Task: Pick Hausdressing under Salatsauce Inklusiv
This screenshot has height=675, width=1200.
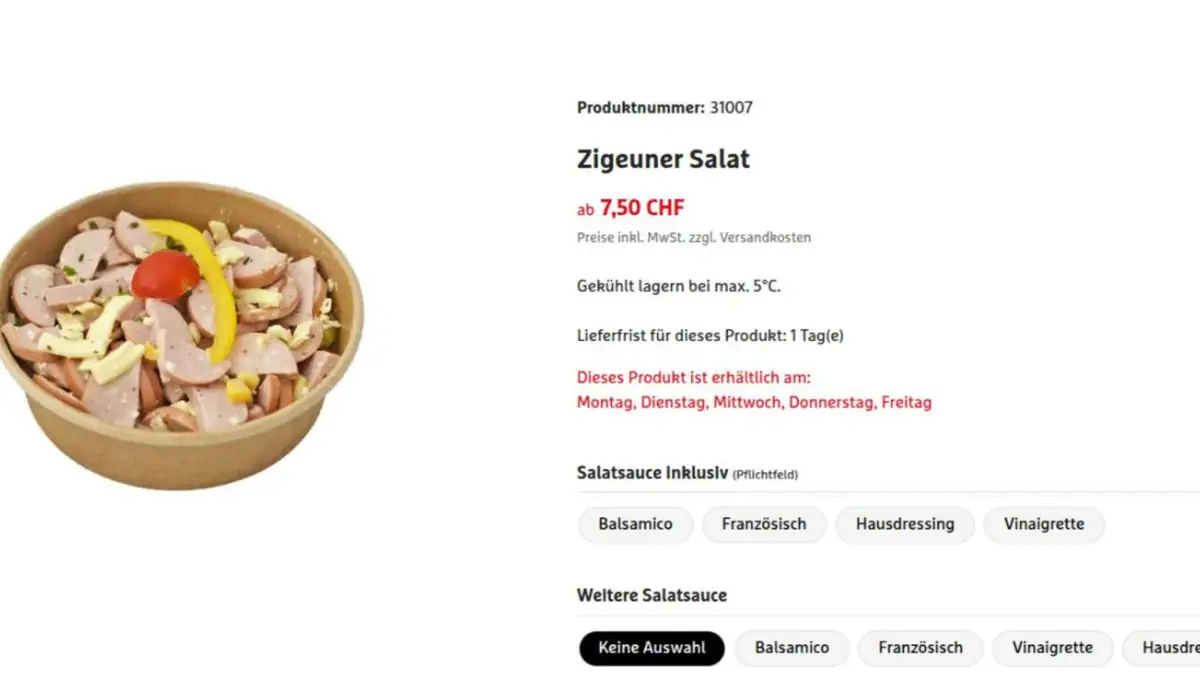Action: click(904, 524)
